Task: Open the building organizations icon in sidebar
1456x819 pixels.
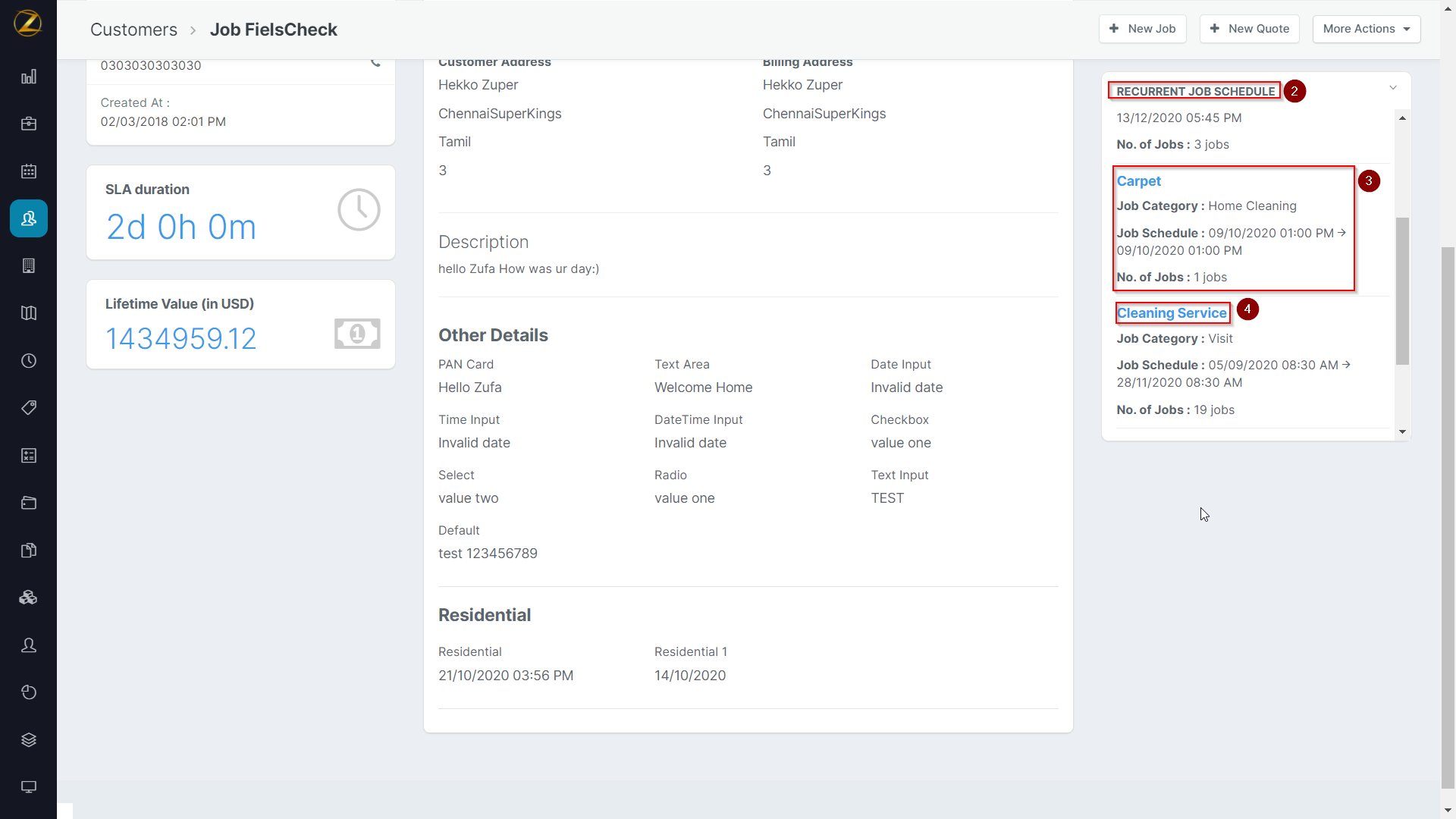Action: 29,266
